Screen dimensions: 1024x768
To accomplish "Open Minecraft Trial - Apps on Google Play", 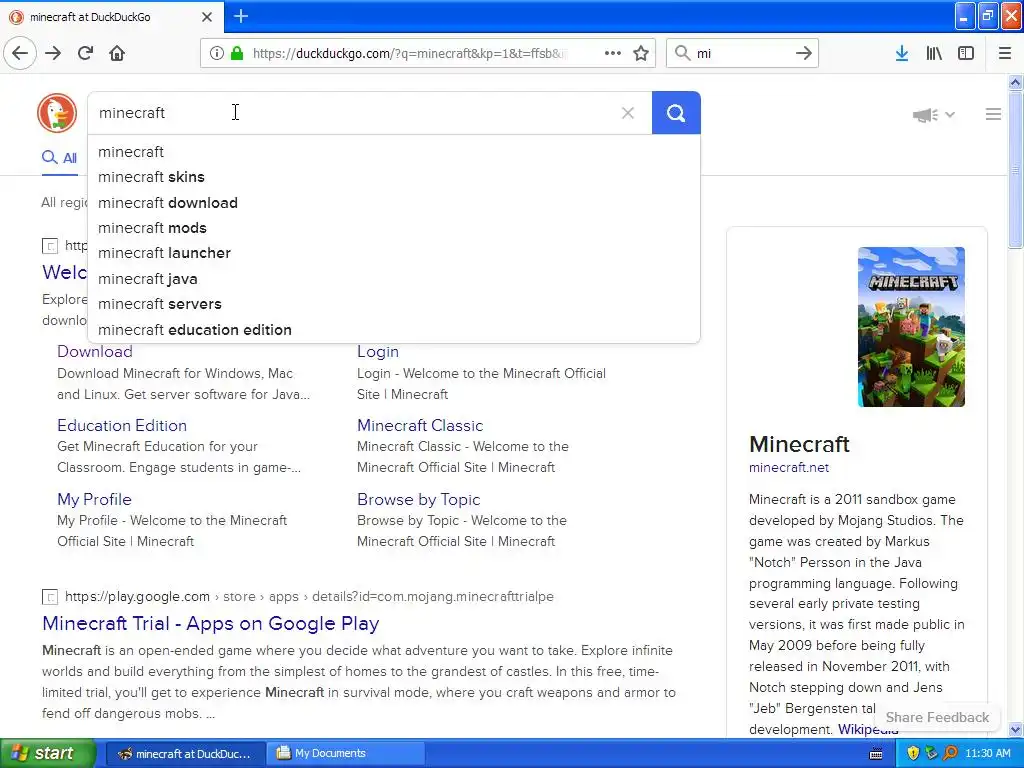I will [x=210, y=623].
